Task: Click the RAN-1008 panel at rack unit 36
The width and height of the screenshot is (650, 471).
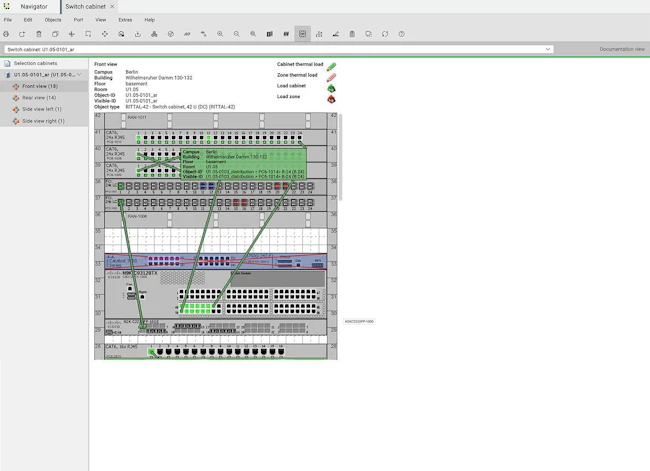Action: click(216, 220)
